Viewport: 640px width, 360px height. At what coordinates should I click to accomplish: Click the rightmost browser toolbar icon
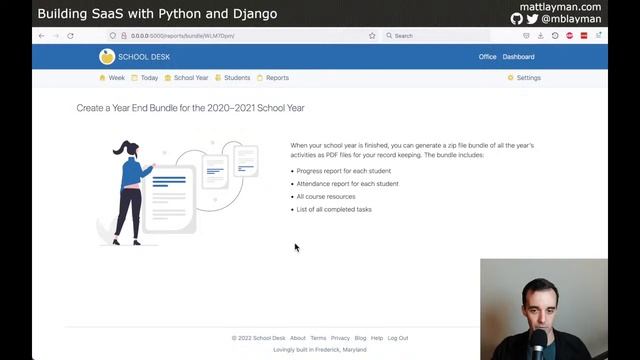point(598,36)
